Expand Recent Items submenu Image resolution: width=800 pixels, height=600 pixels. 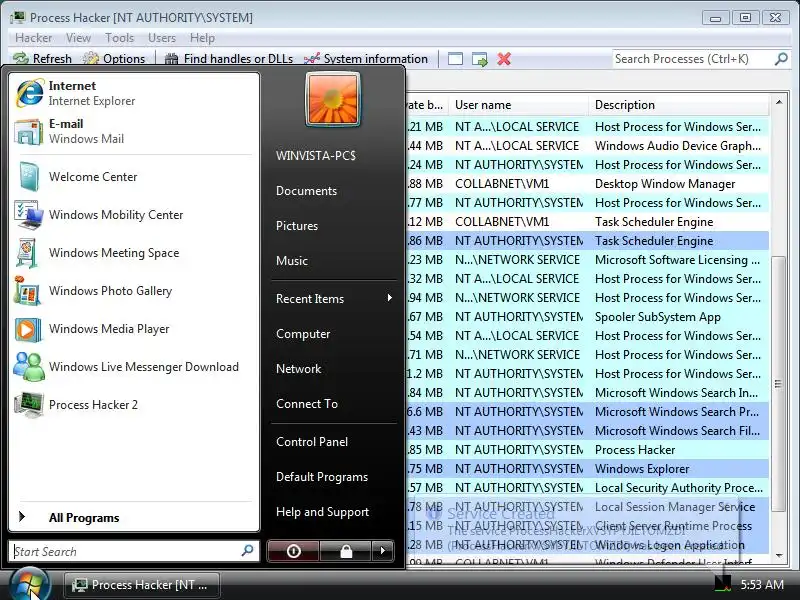tap(334, 298)
